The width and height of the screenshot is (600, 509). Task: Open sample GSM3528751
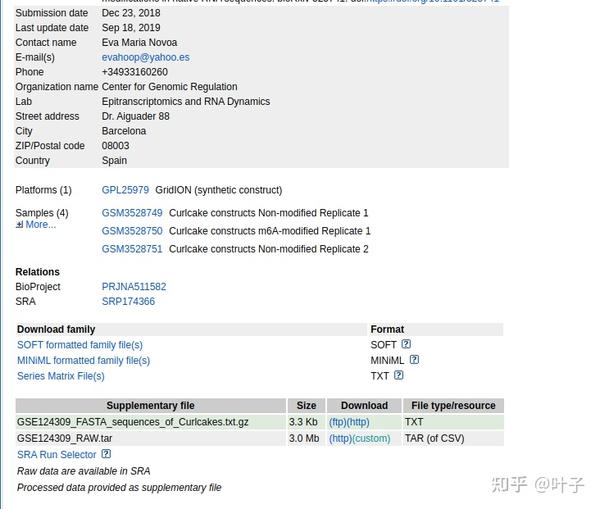[132, 249]
